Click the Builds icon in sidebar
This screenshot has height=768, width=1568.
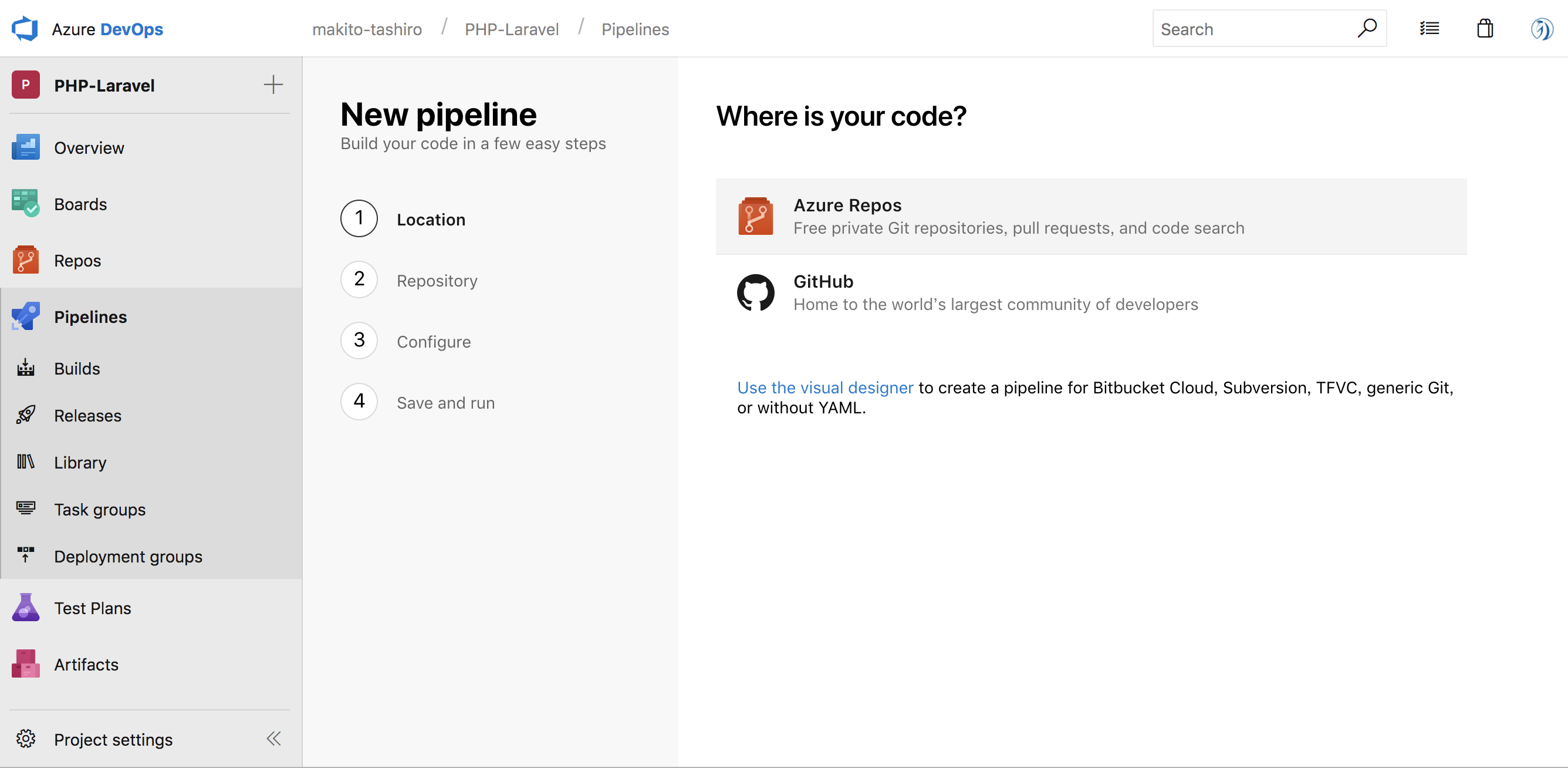pos(26,367)
